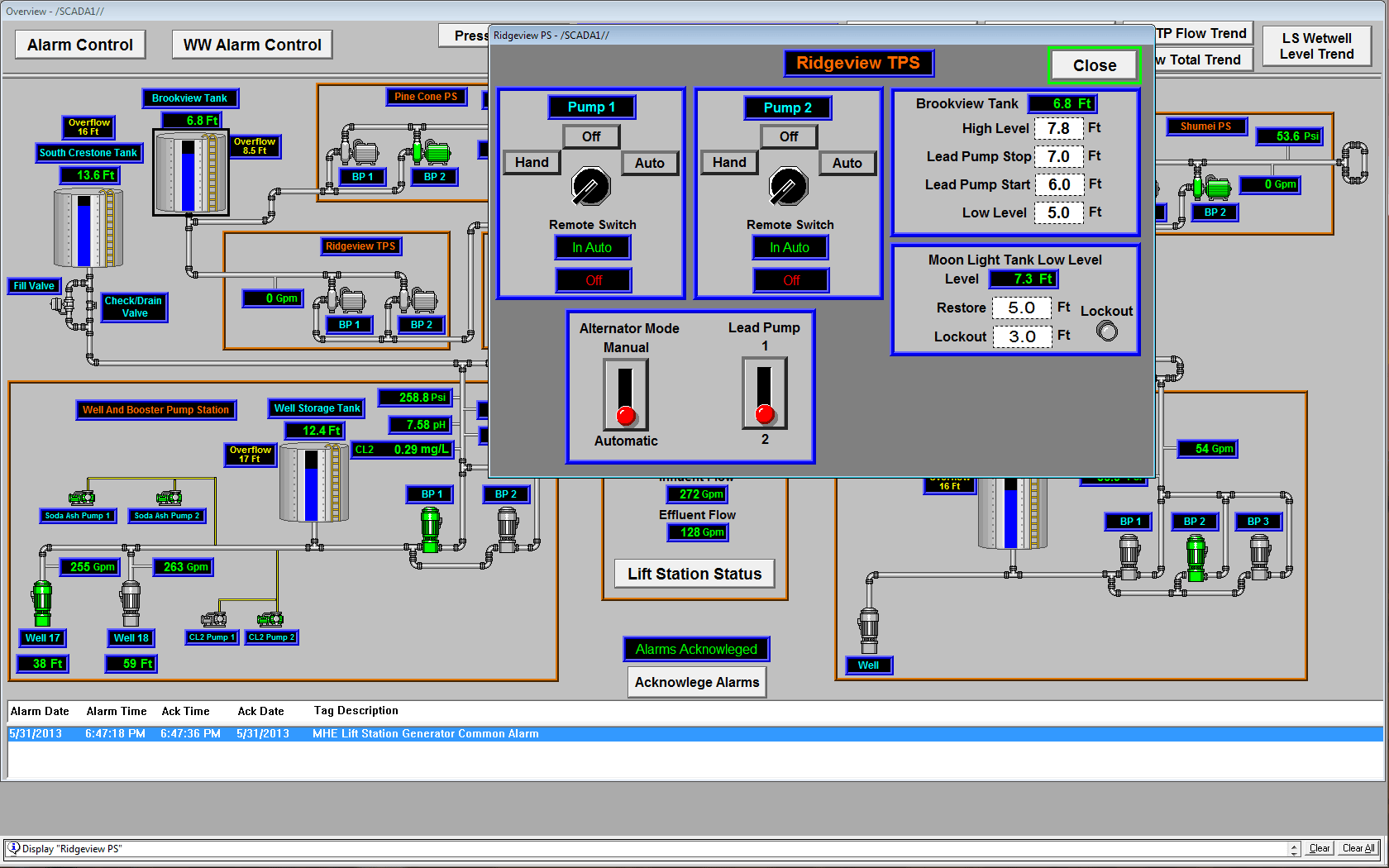1389x868 pixels.
Task: Click the Pump 1 selector knob
Action: 591,186
